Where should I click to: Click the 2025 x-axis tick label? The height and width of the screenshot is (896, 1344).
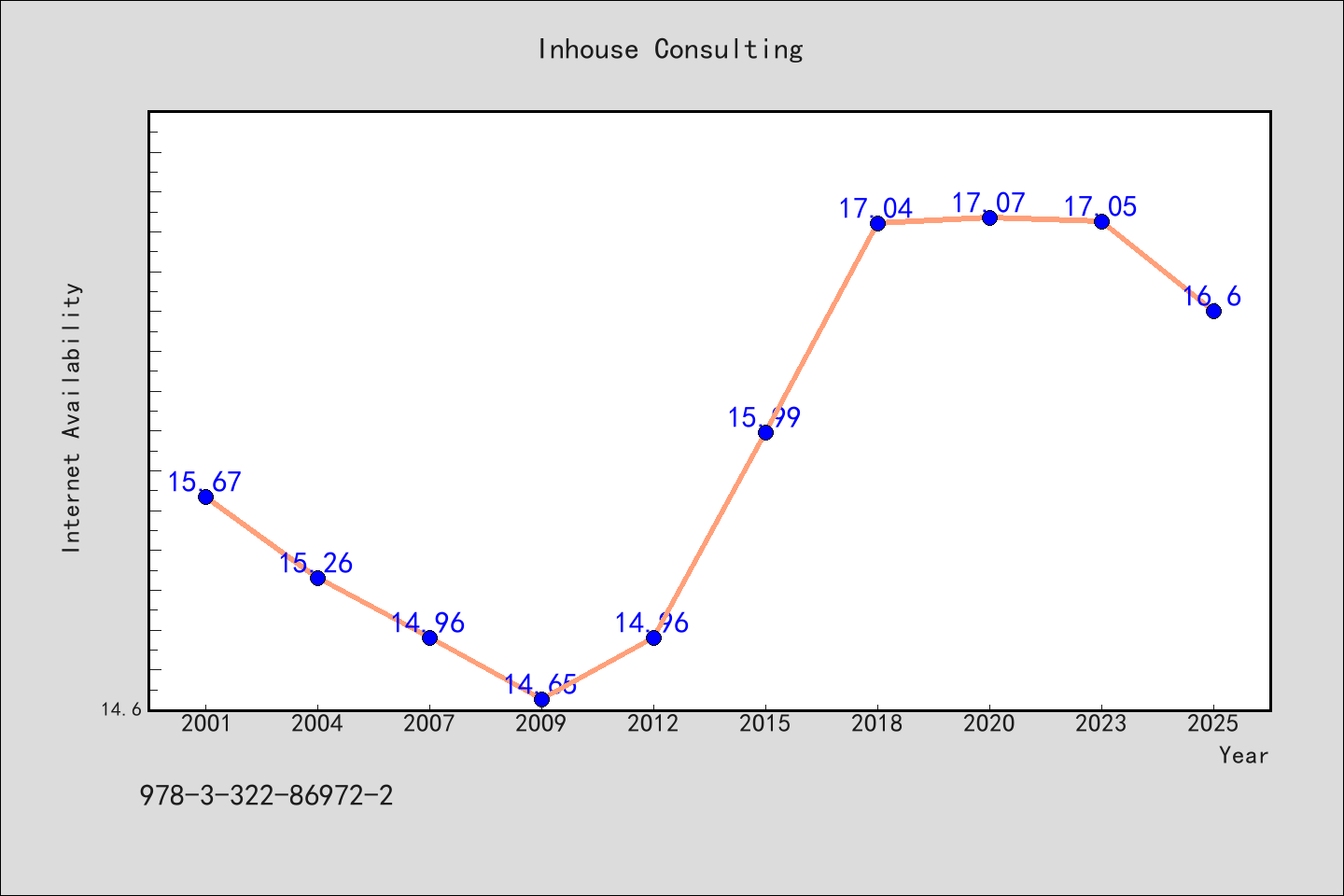(x=1213, y=723)
